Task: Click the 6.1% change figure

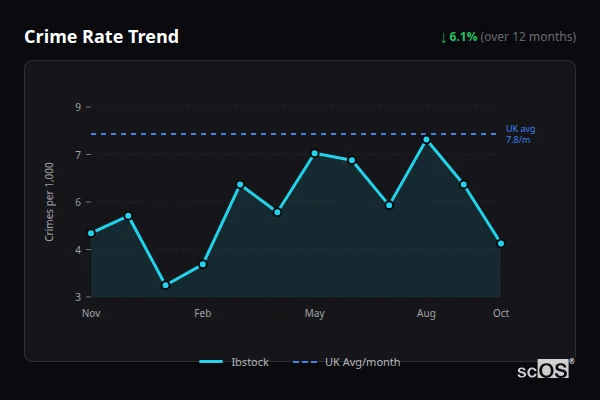Action: (463, 37)
